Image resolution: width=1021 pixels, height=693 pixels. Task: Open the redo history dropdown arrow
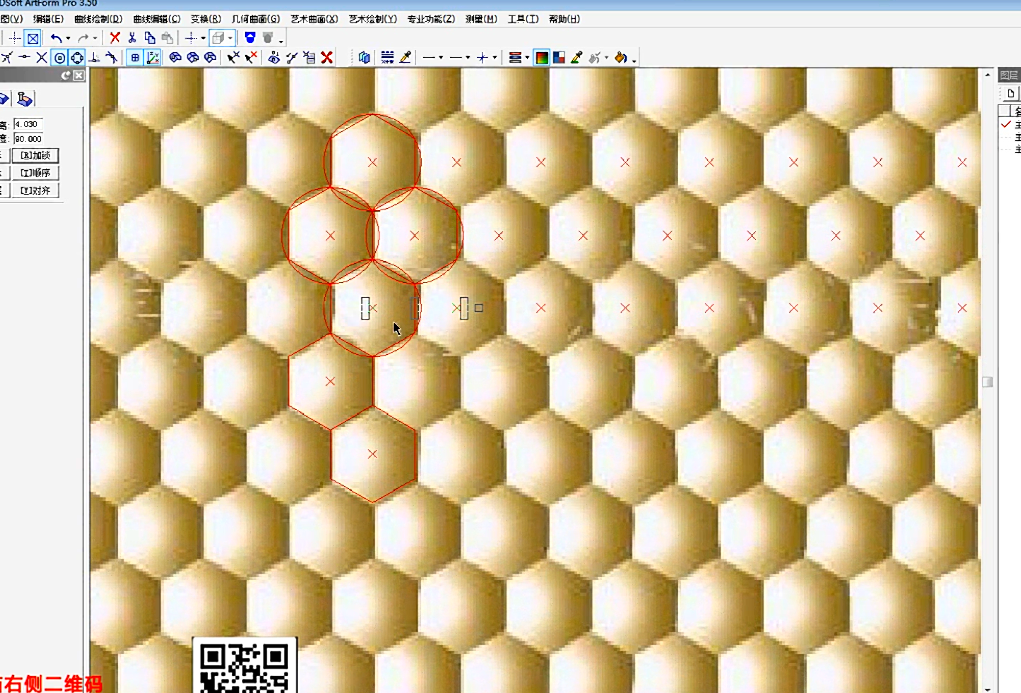point(95,38)
